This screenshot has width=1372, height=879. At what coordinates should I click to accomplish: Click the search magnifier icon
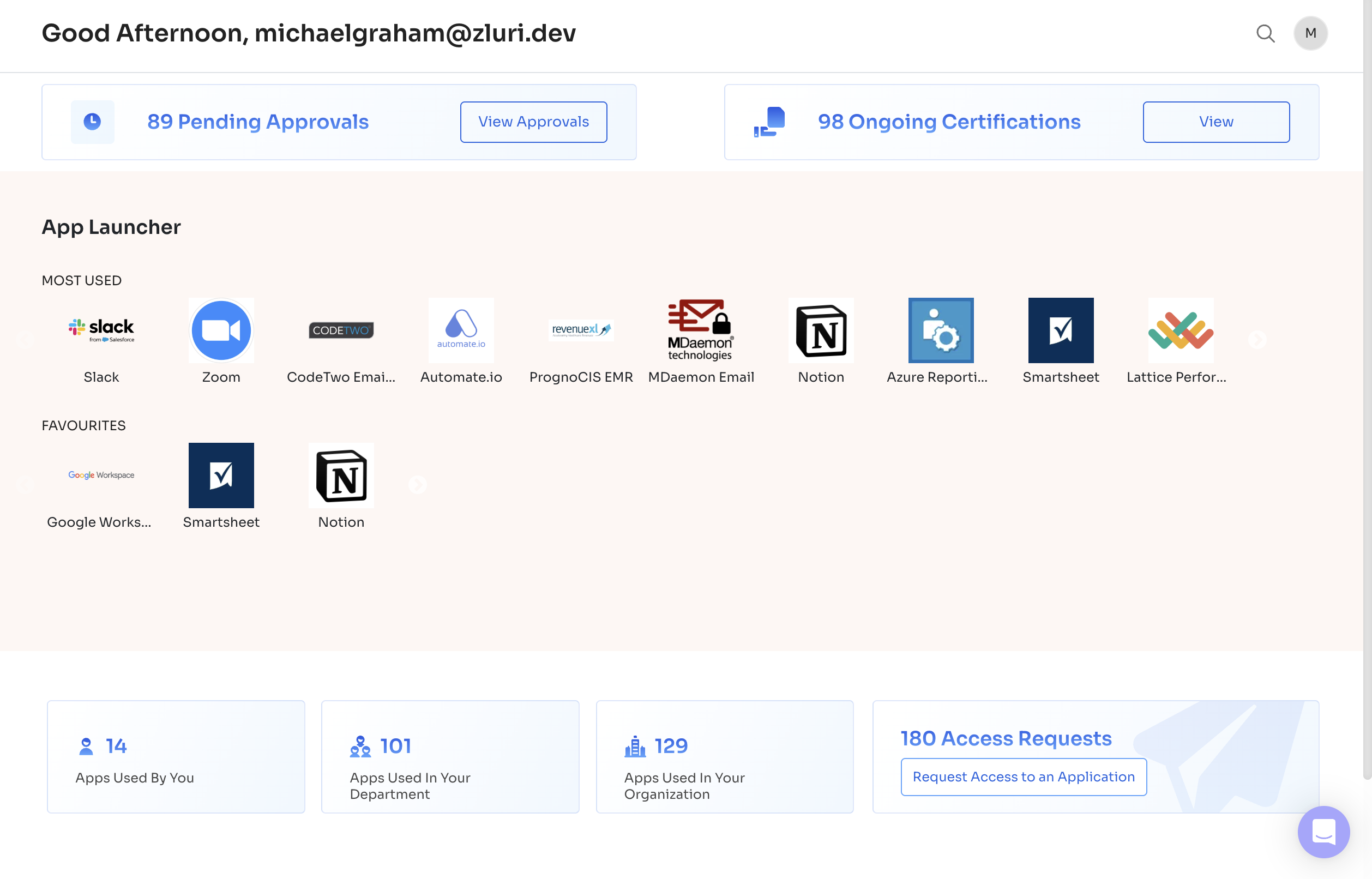(1265, 34)
